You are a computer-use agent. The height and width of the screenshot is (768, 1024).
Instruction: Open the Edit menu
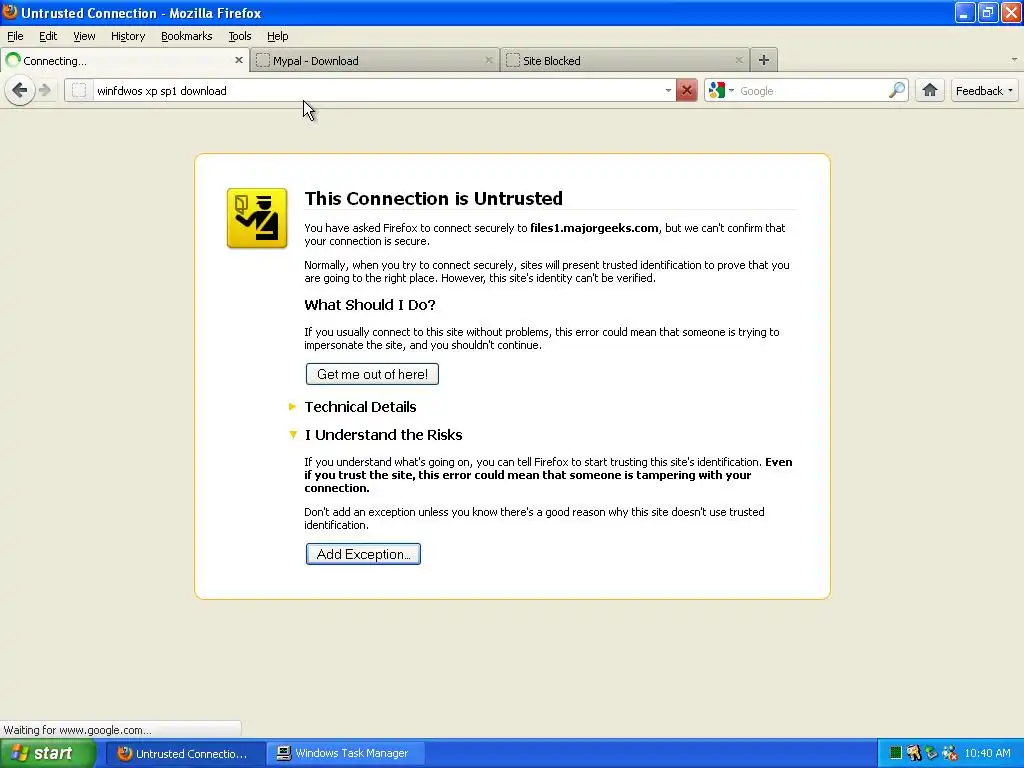tap(48, 36)
